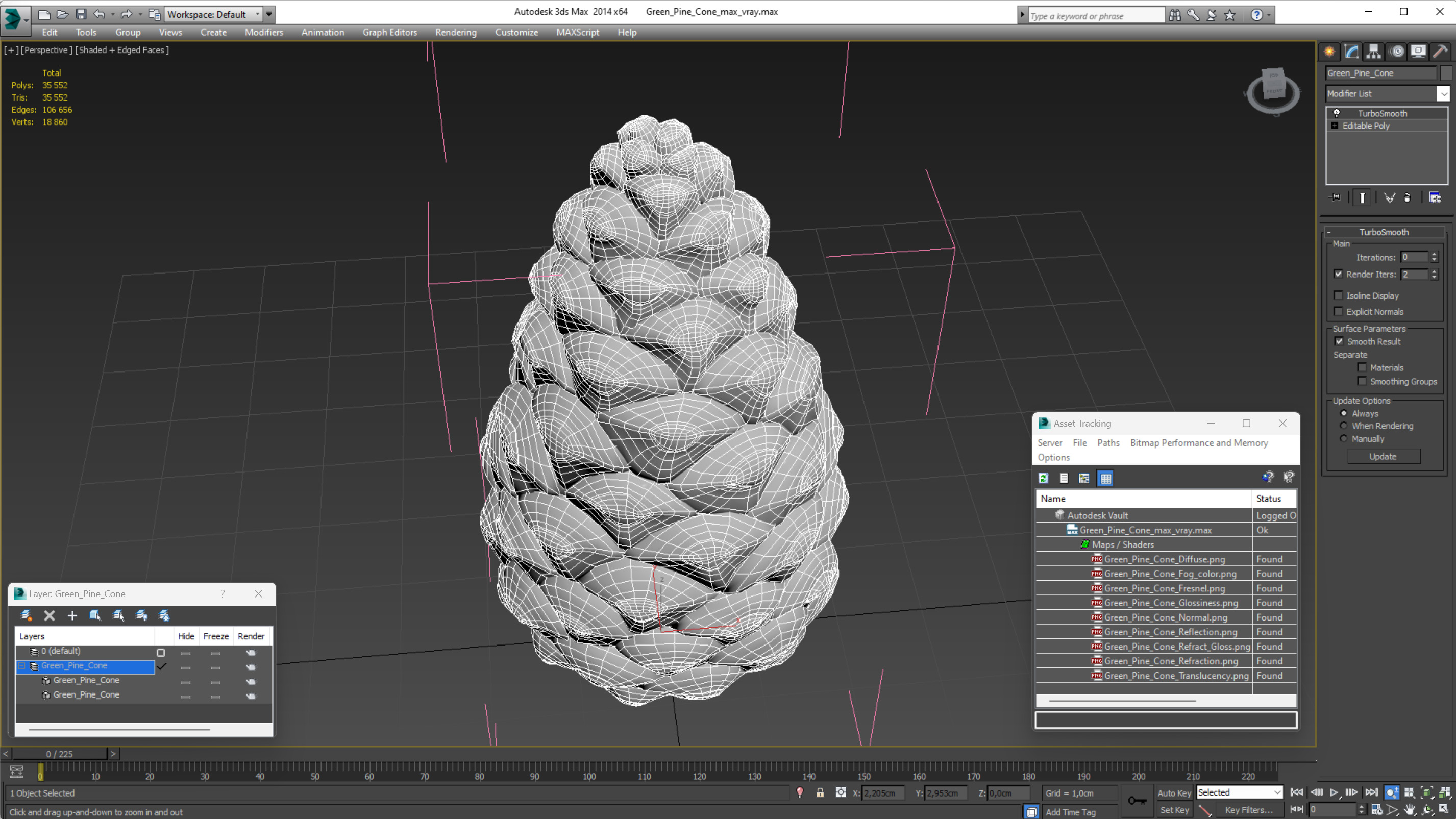Click the TurboSmooth modifier icon
The width and height of the screenshot is (1456, 819).
tap(1337, 113)
